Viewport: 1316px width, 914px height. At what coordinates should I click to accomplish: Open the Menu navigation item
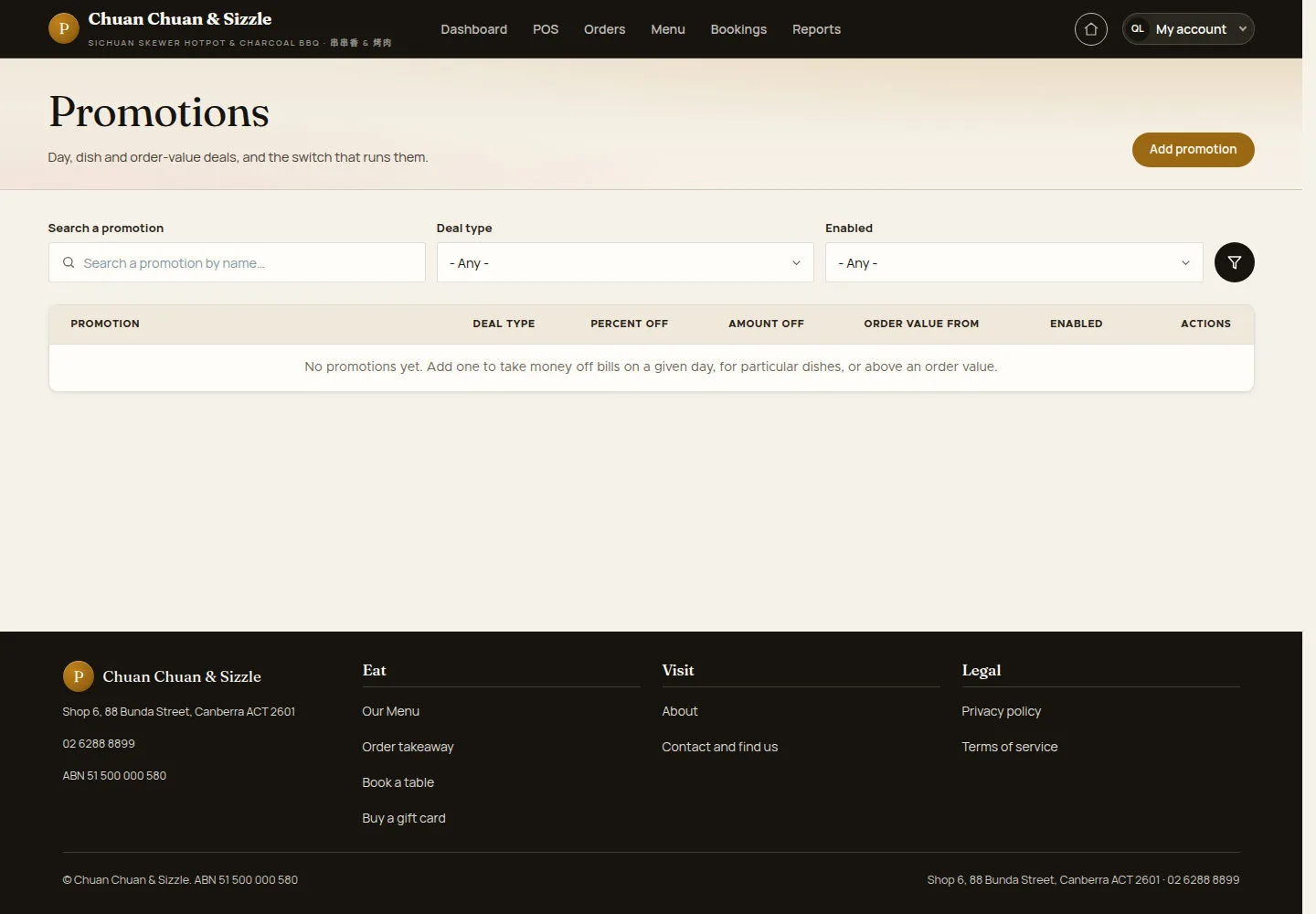[668, 29]
